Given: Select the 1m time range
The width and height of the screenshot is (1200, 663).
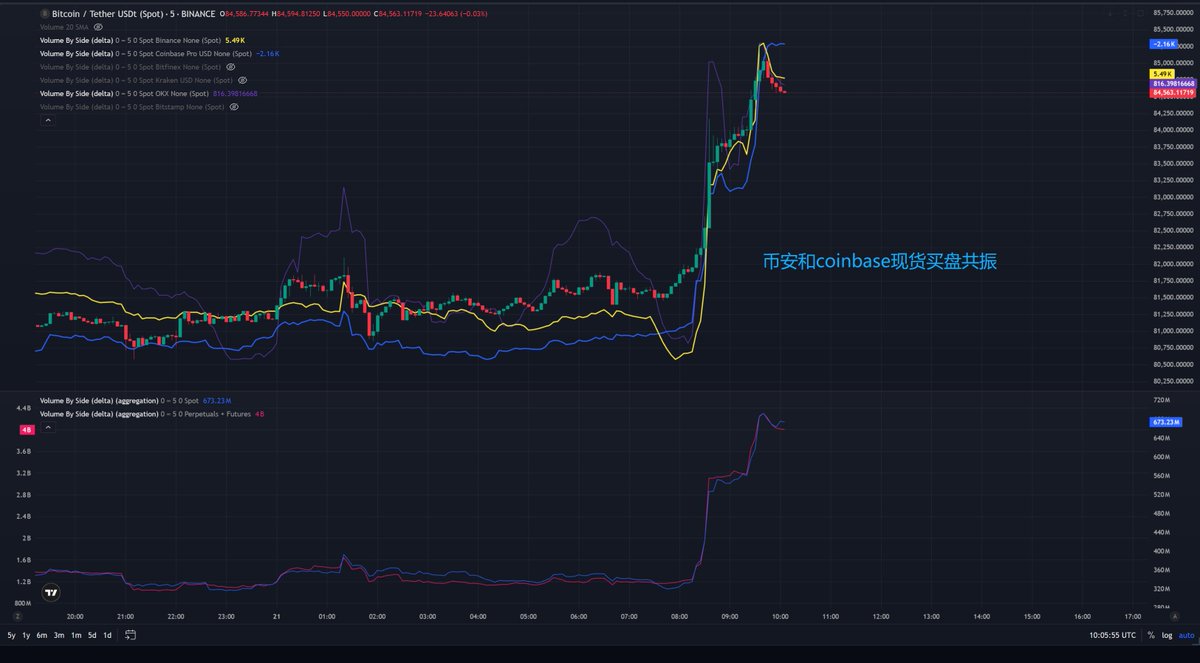Looking at the screenshot, I should 76,635.
